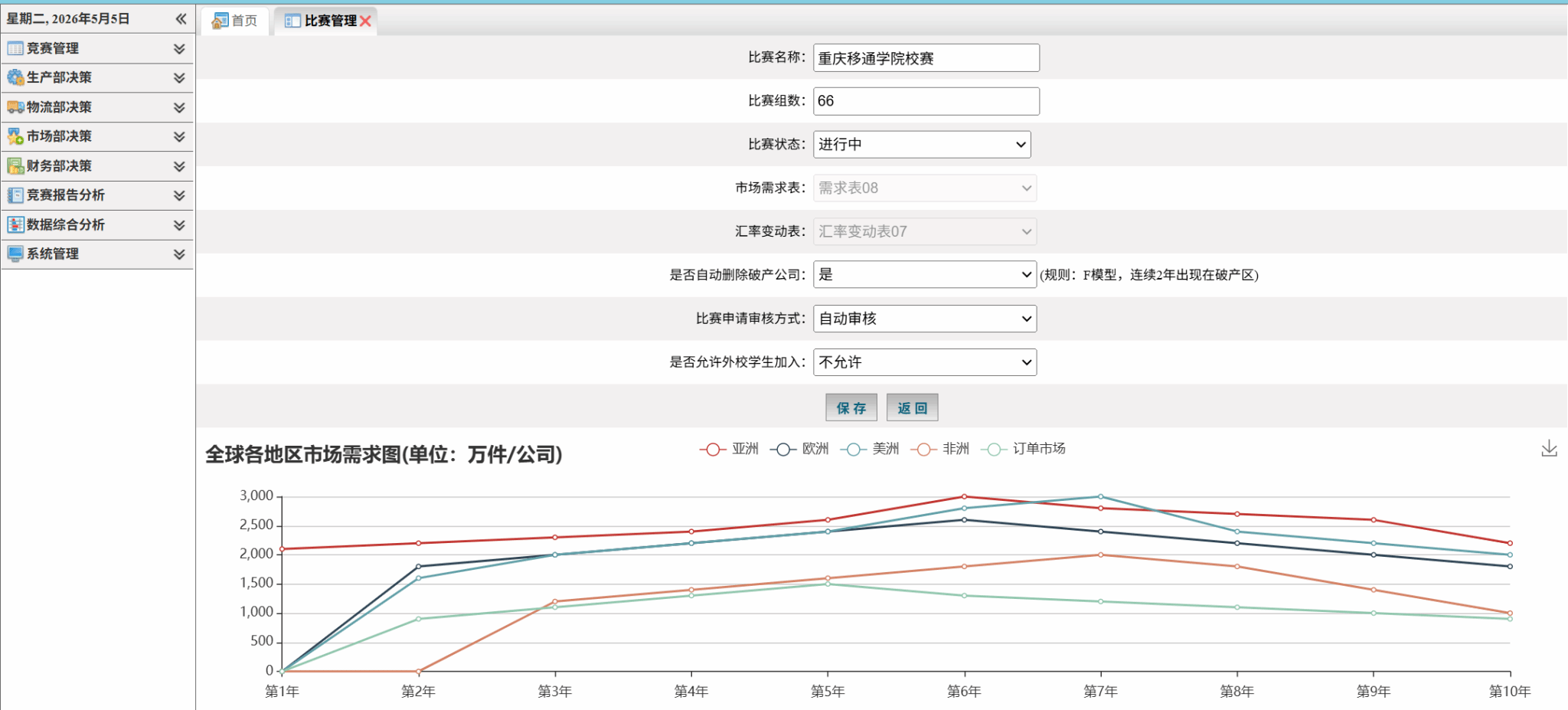Expand the 财务部决策 section chevron
This screenshot has width=1568, height=710.
(179, 165)
